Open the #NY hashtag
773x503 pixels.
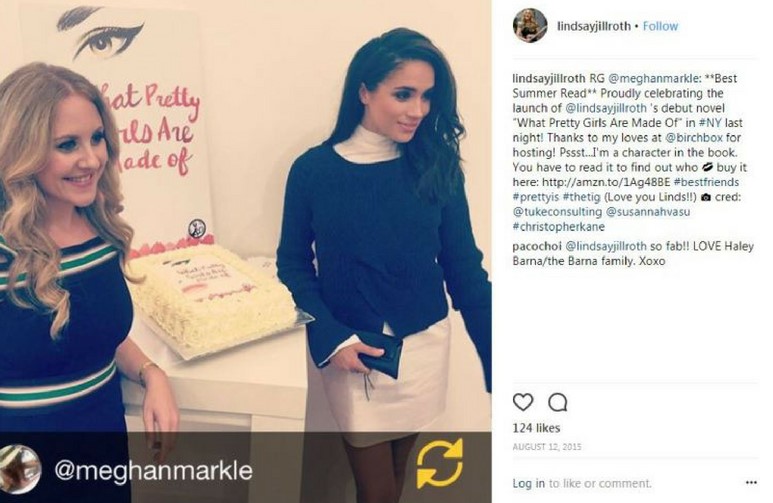(706, 123)
